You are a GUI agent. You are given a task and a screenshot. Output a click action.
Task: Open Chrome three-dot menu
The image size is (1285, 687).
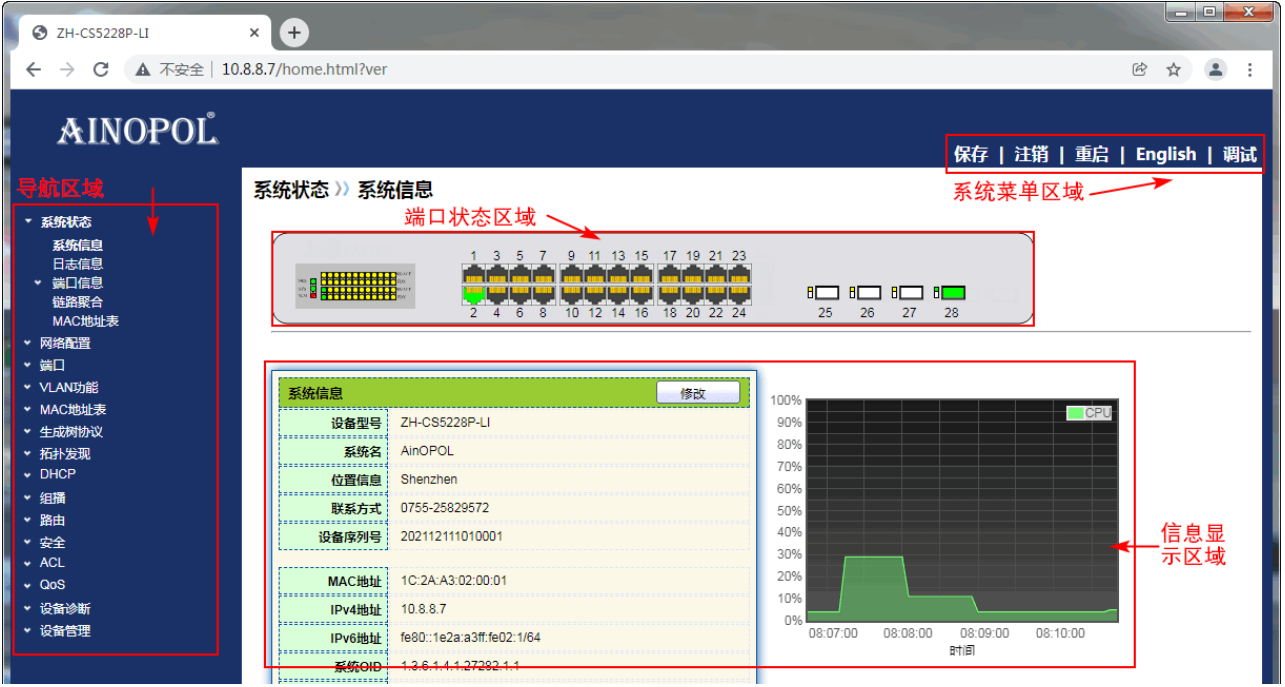click(x=1250, y=69)
